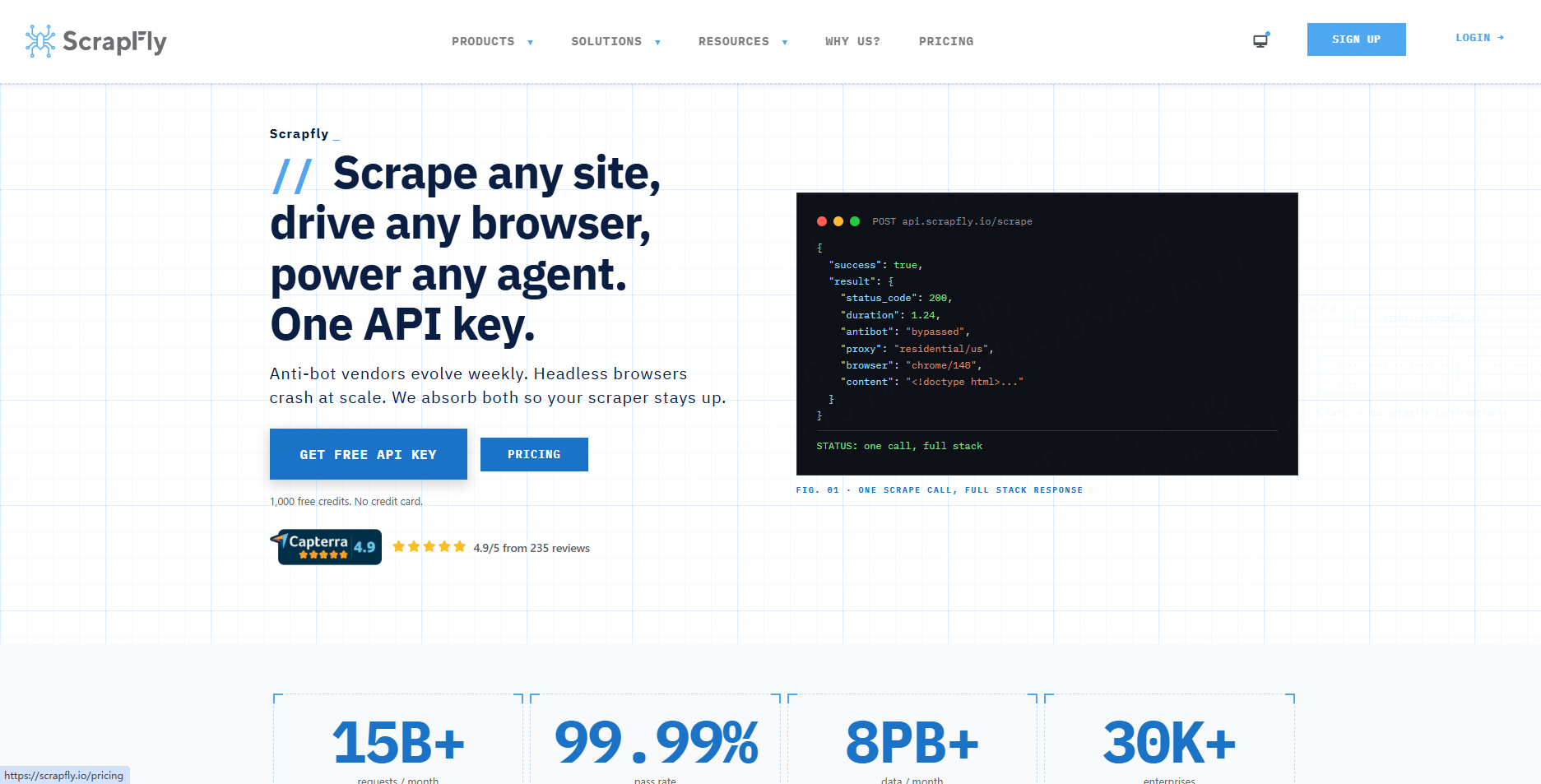Click the "proxy": "residential/us" code line
The image size is (1541, 784).
point(917,349)
